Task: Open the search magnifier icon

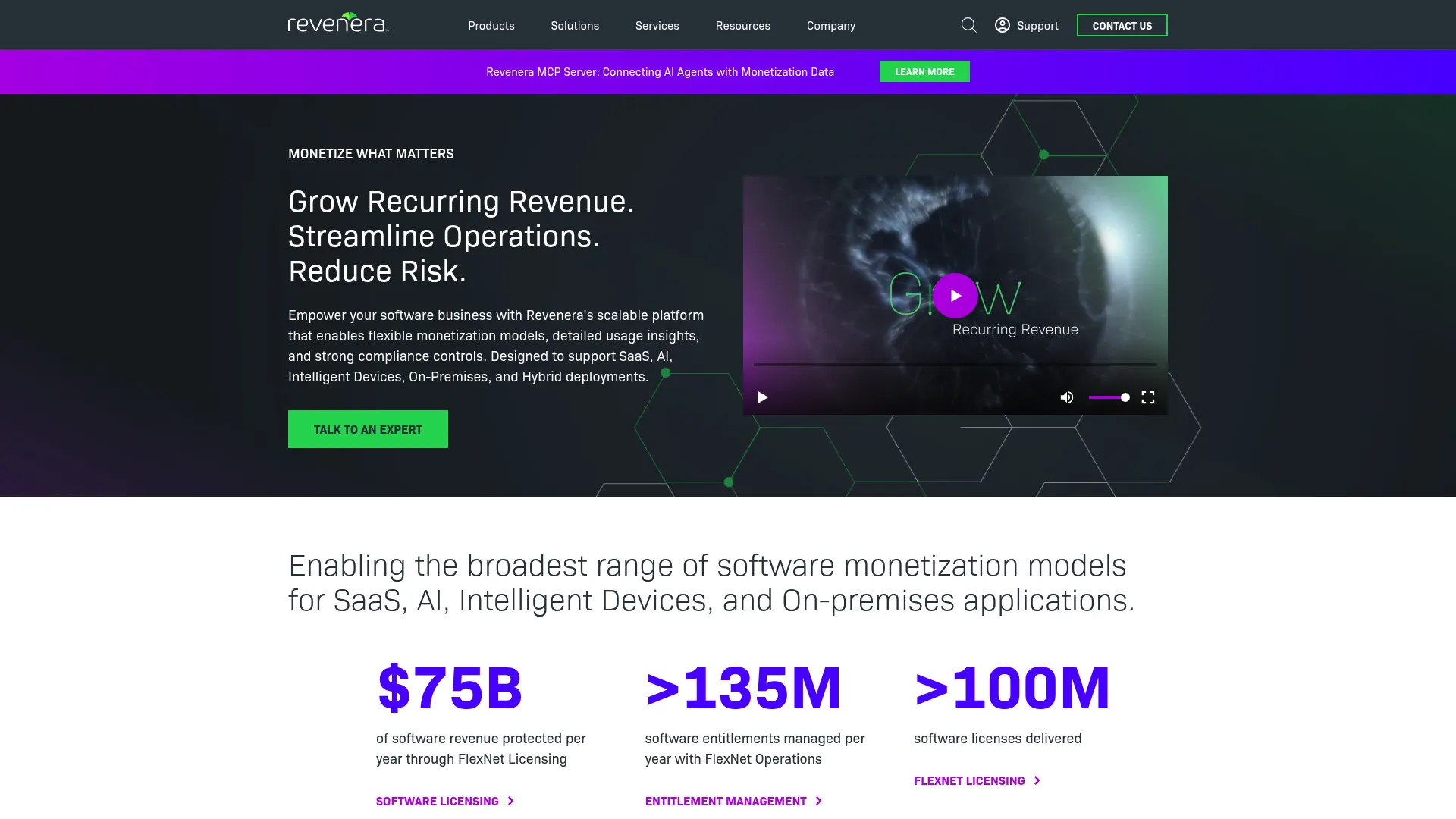Action: (x=968, y=25)
